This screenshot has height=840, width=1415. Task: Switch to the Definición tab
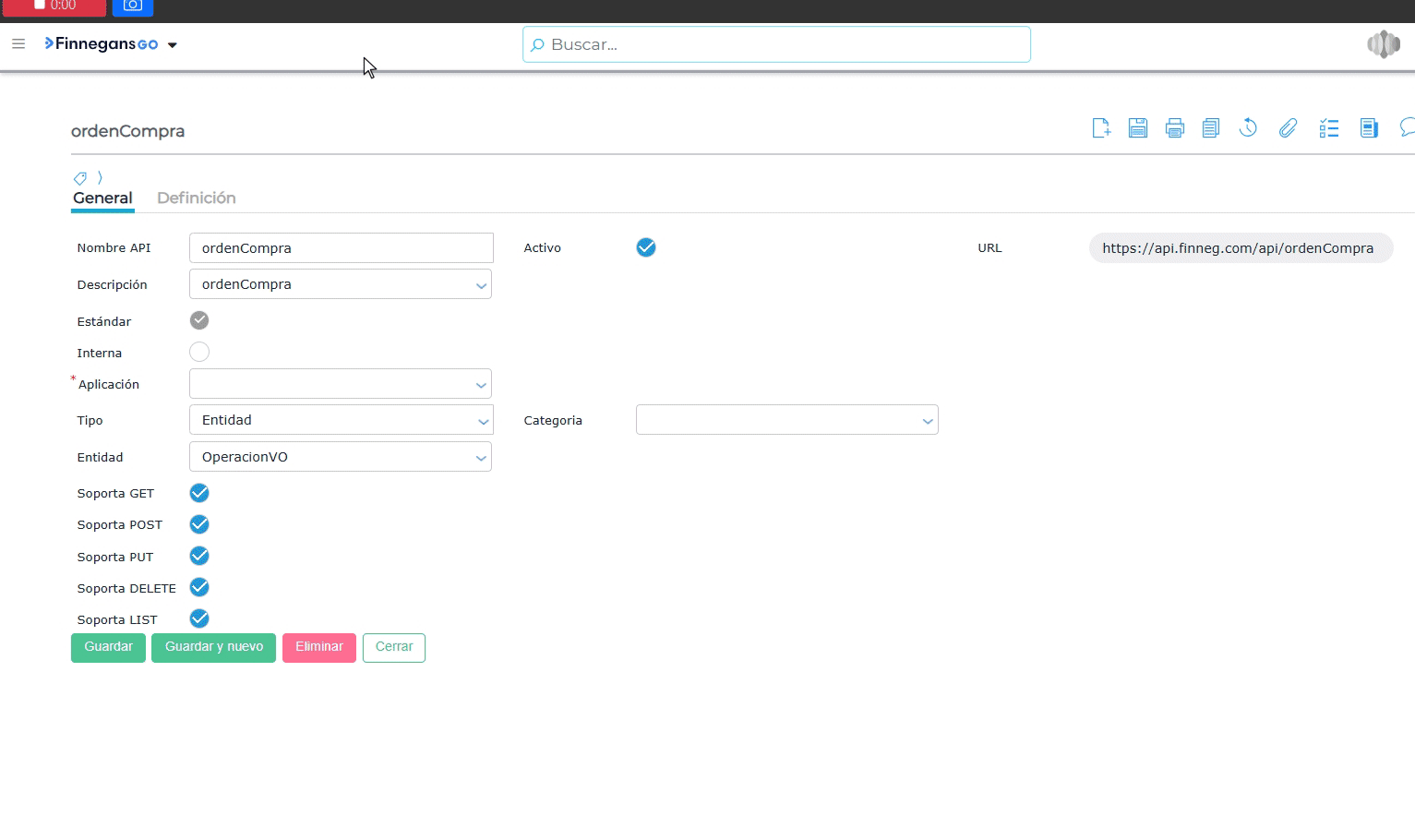pos(196,198)
